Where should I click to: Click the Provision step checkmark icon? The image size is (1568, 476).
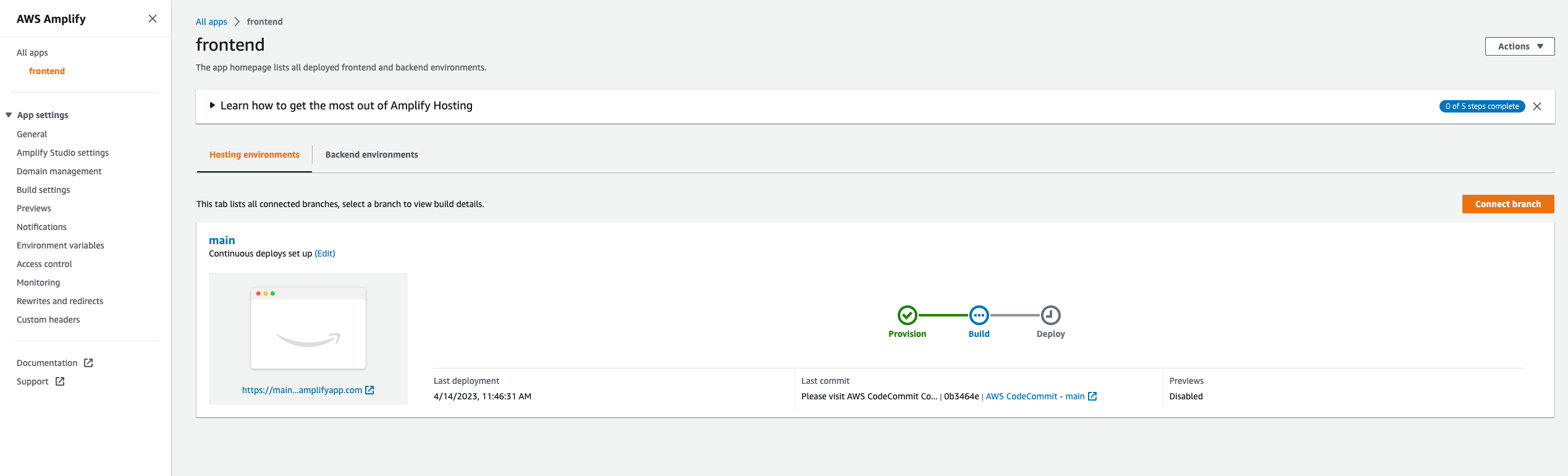tap(908, 315)
